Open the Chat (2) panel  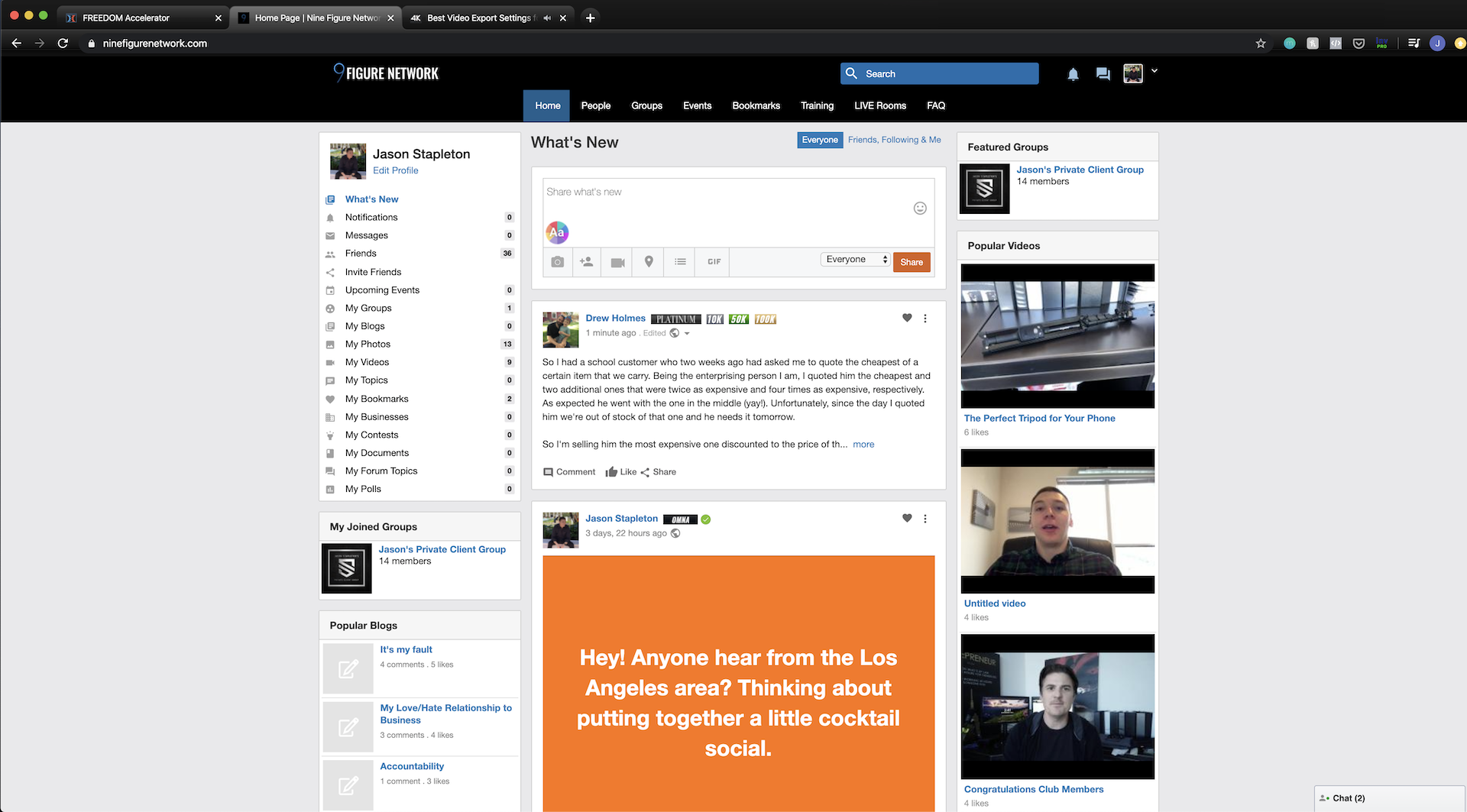[1389, 798]
